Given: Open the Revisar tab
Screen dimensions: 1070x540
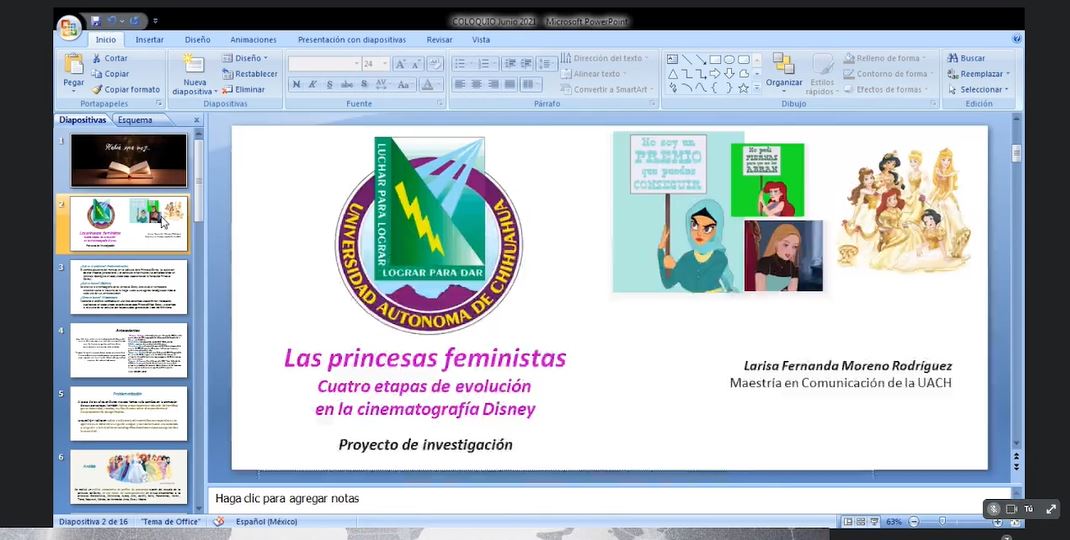Looking at the screenshot, I should [x=439, y=40].
